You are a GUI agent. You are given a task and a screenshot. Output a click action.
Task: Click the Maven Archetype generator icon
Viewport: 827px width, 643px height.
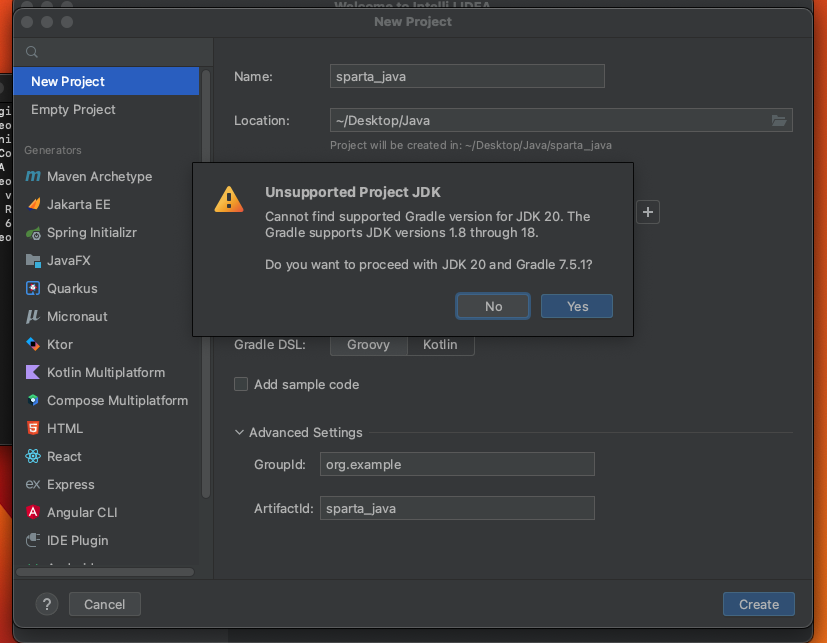[x=33, y=176]
